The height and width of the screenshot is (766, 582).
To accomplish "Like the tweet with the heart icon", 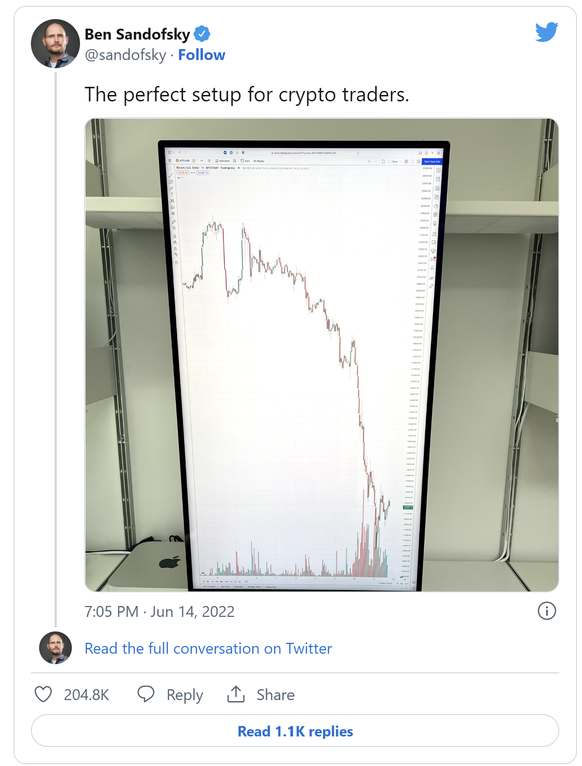I will pos(43,694).
